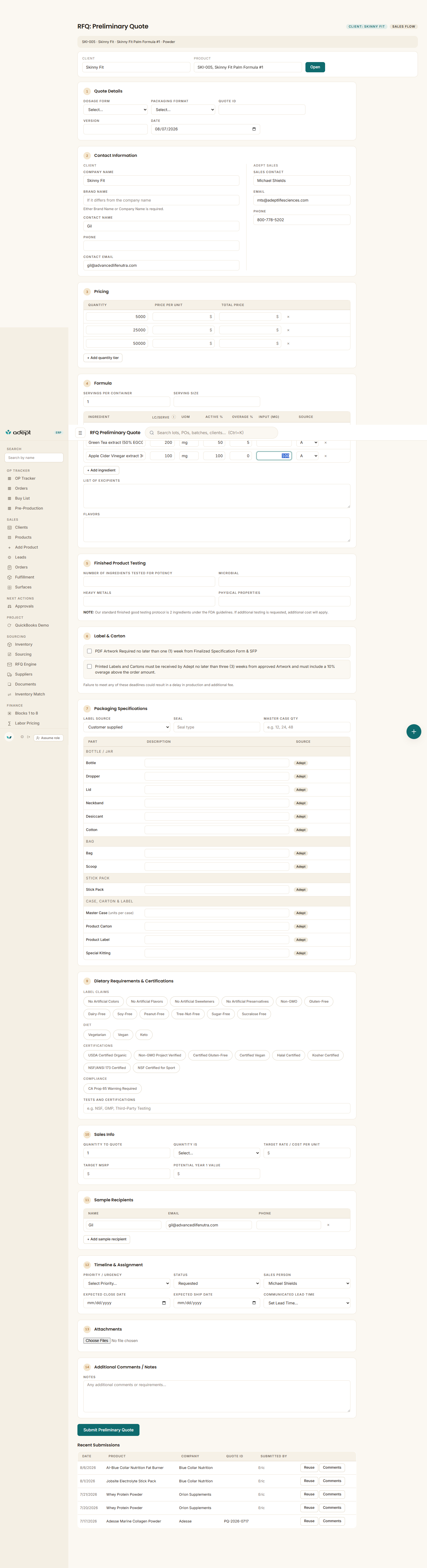Toggle the sidebar with the hamburger icon

pyautogui.click(x=80, y=433)
